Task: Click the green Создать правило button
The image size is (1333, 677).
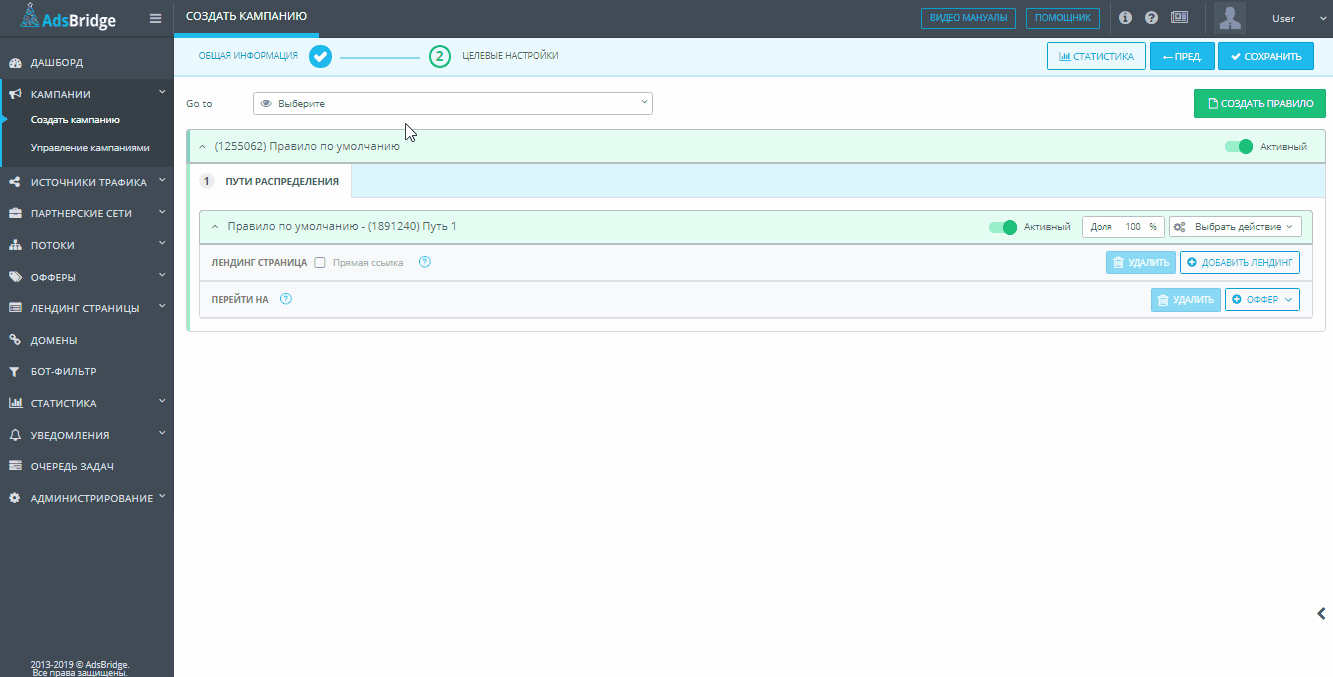Action: pos(1260,103)
